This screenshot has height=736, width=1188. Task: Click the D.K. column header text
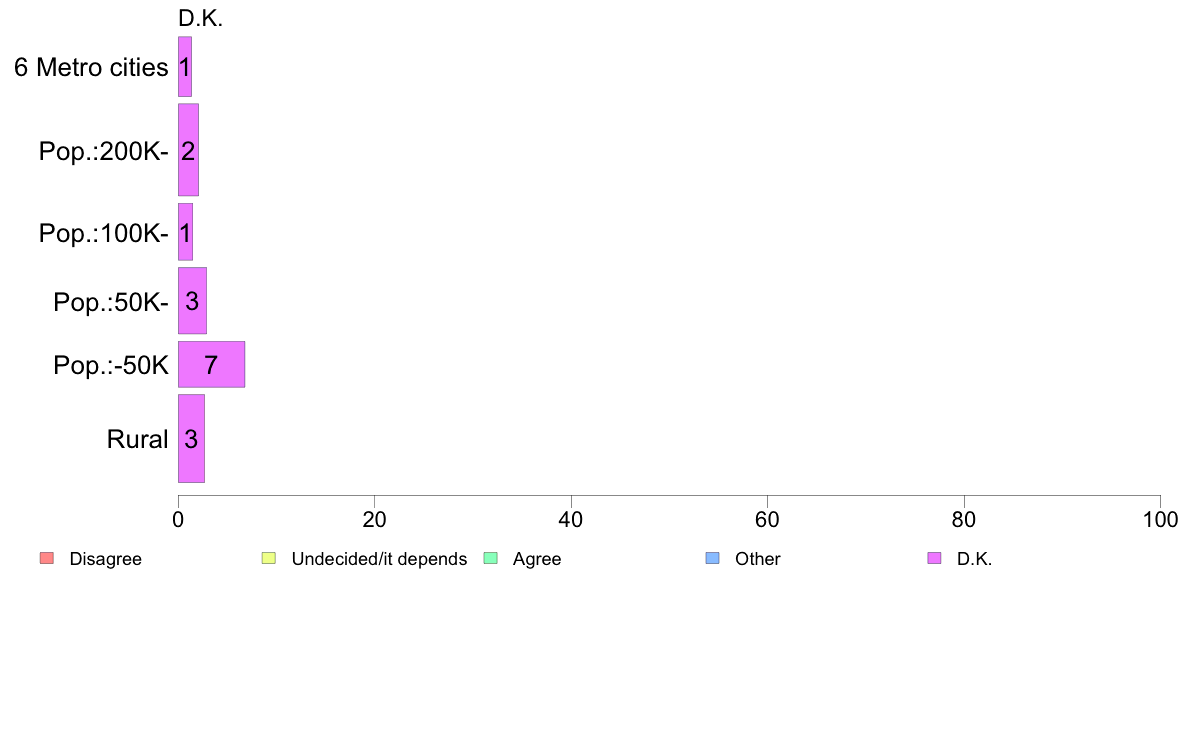pyautogui.click(x=200, y=18)
